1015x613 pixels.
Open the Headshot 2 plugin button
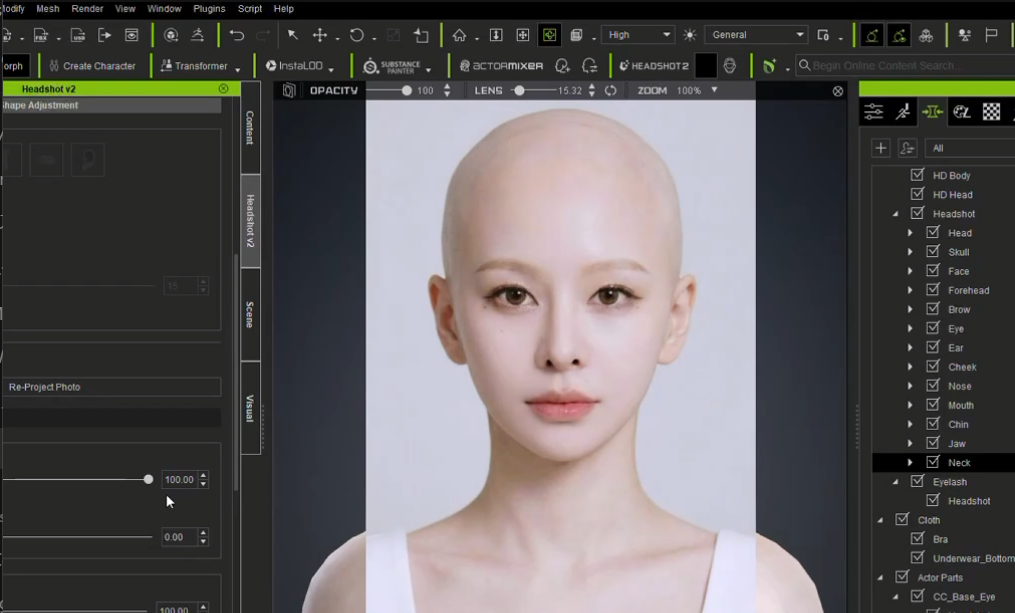[654, 66]
